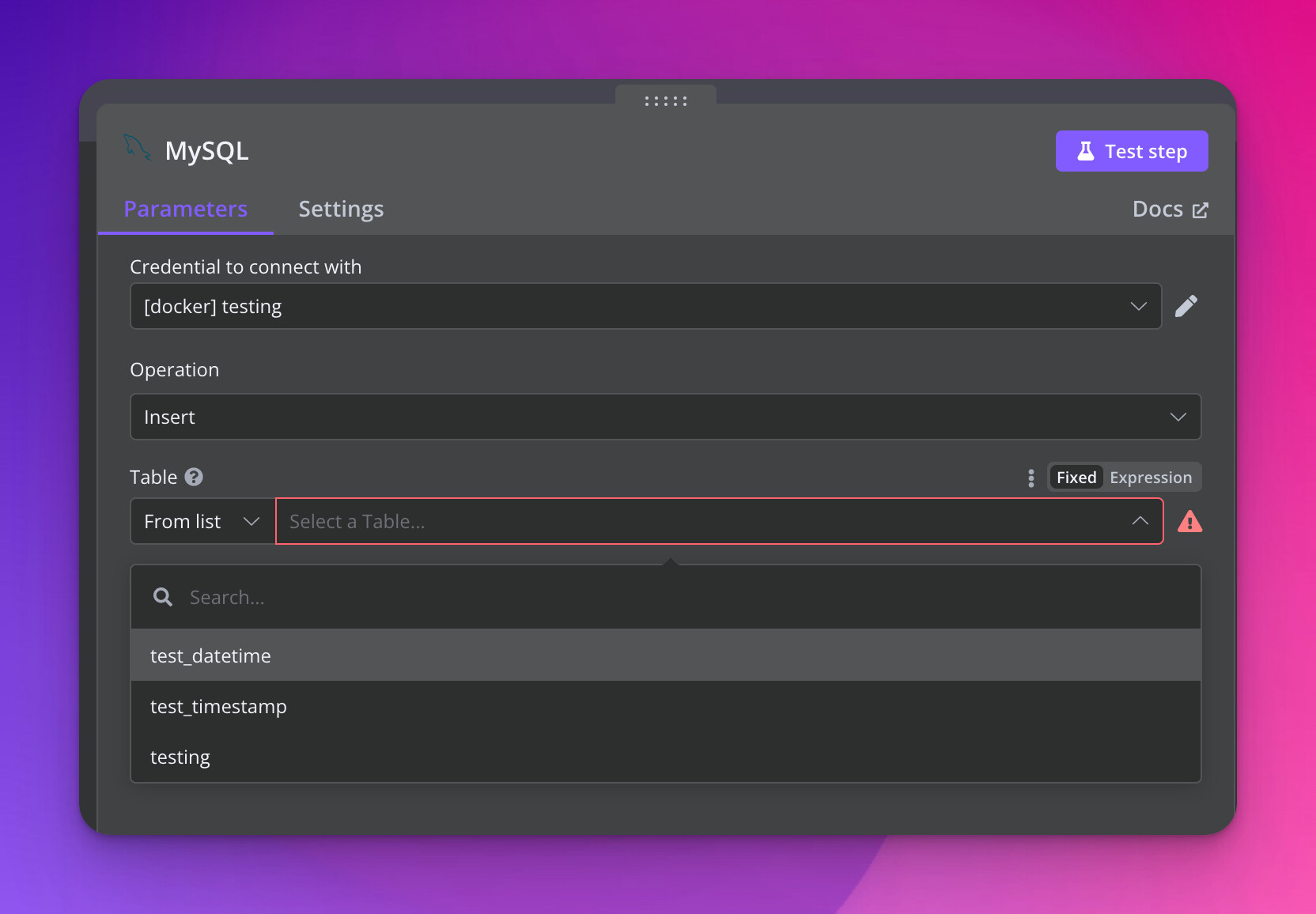Click the Test step button
This screenshot has height=914, width=1316.
click(1132, 151)
